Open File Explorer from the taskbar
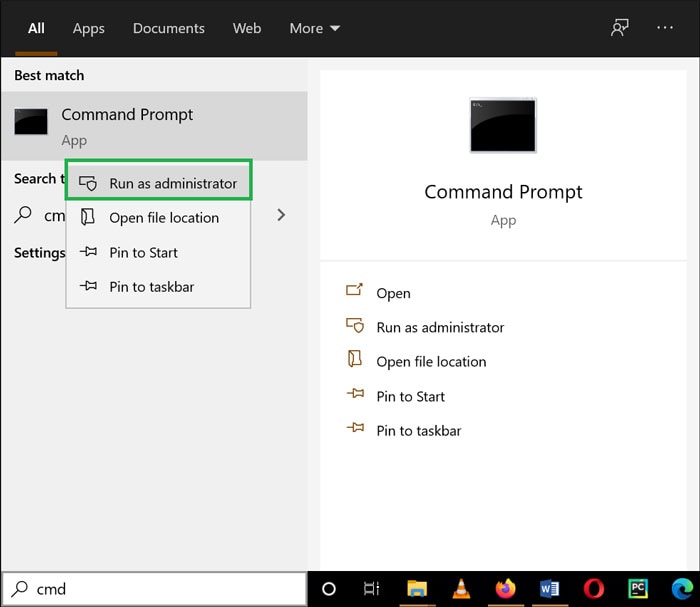The image size is (700, 607). coord(416,589)
